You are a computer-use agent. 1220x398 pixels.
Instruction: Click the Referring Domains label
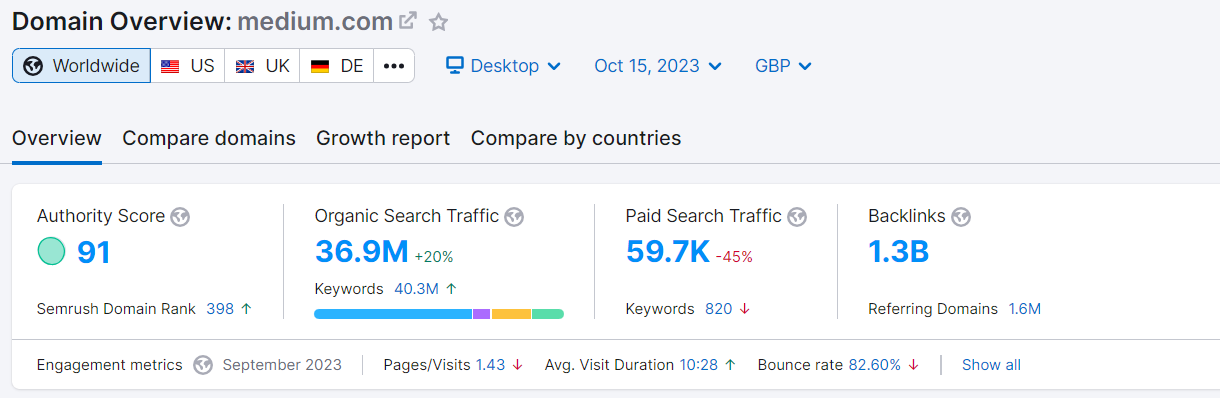coord(933,309)
